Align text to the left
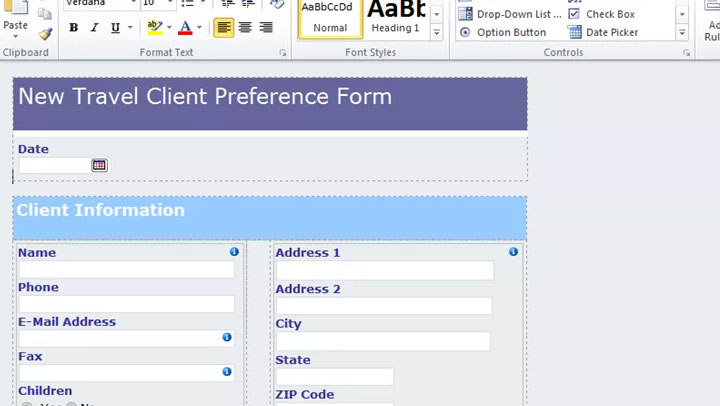720x406 pixels. 223,28
